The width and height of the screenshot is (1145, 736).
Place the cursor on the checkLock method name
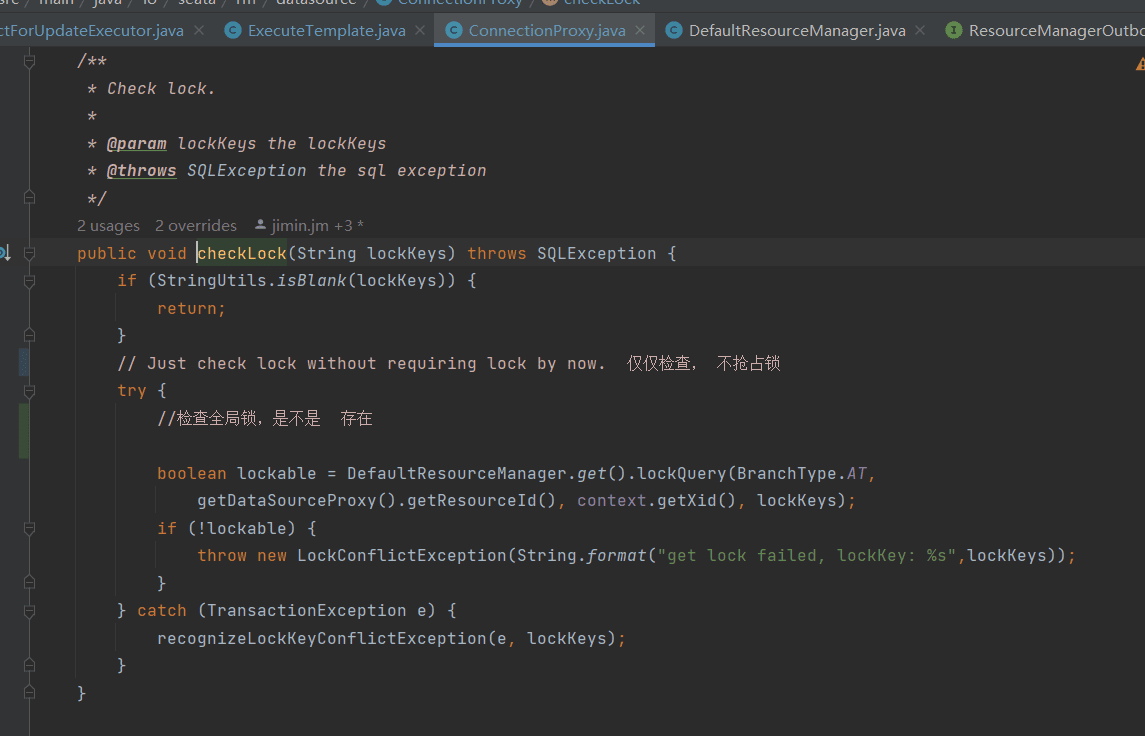[242, 253]
